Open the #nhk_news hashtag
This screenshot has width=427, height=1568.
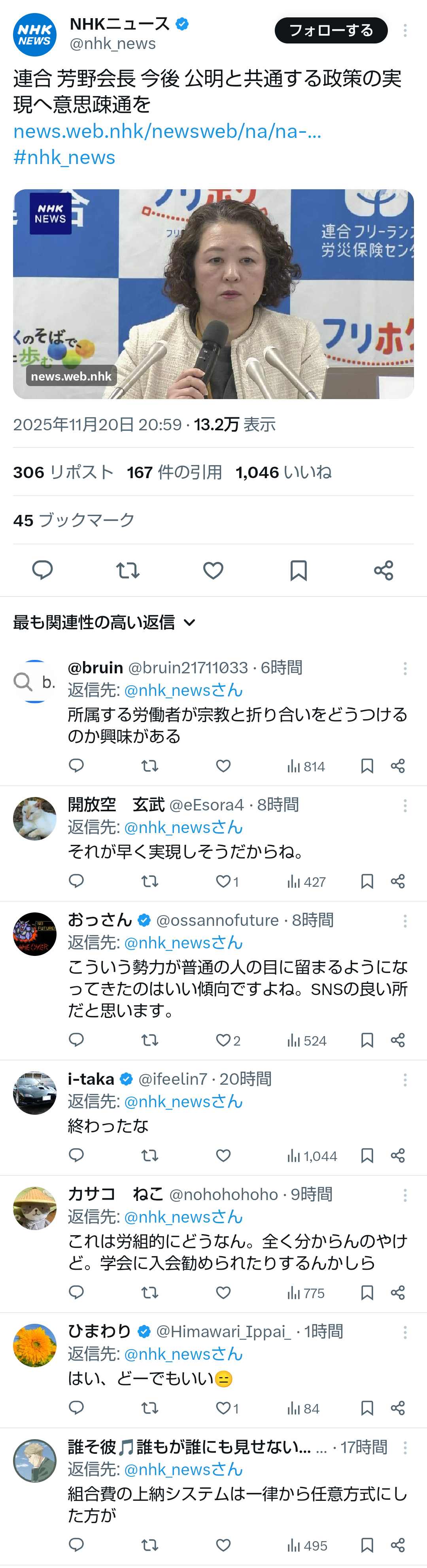coord(64,157)
